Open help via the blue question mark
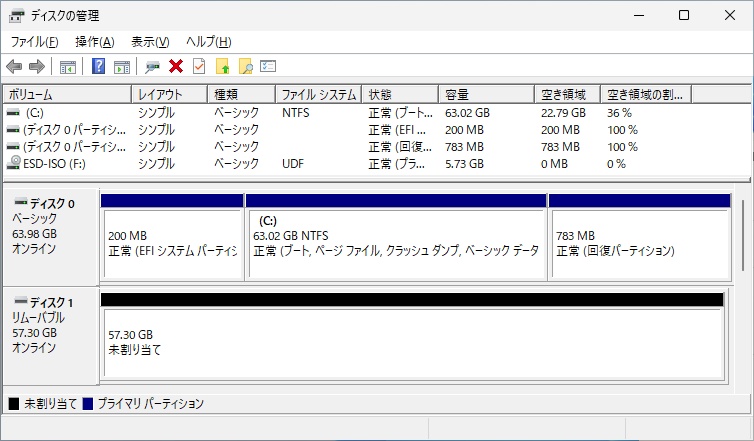The height and width of the screenshot is (441, 754). pyautogui.click(x=98, y=66)
